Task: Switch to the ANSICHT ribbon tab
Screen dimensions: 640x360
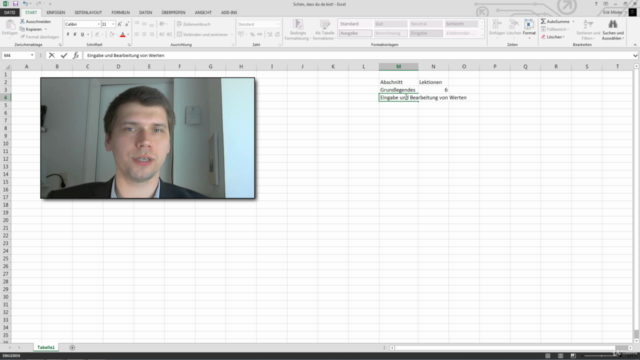Action: pos(203,12)
